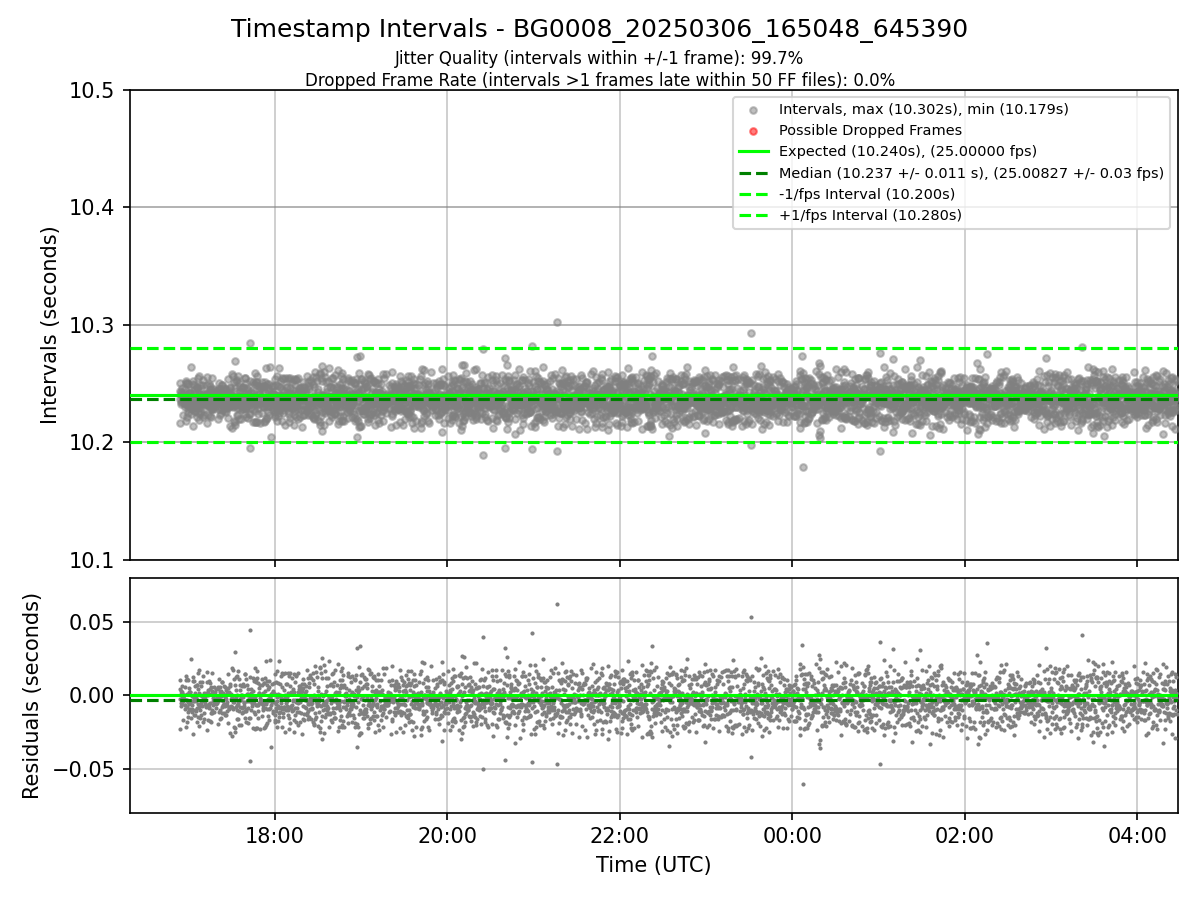Click the 'Intervals (seconds)' y-axis label
1200x900 pixels.
pos(50,325)
